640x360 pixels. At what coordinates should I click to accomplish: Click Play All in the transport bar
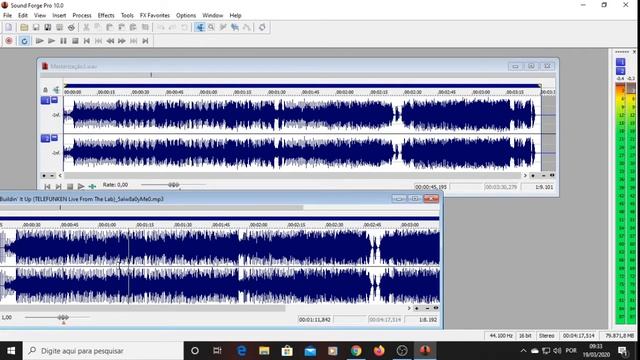pyautogui.click(x=40, y=41)
